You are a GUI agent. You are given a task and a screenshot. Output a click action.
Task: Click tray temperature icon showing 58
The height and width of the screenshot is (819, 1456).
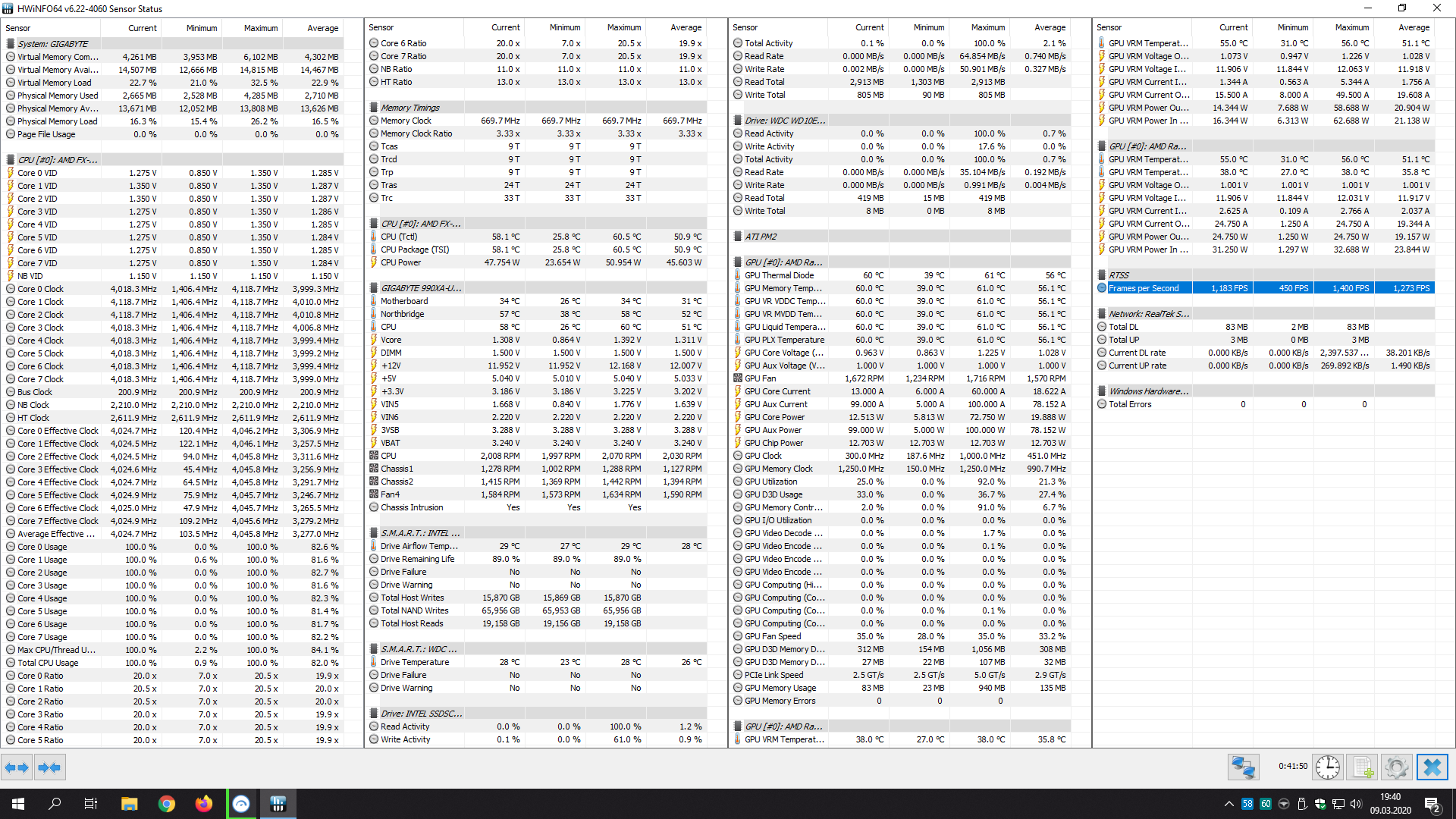(1247, 804)
